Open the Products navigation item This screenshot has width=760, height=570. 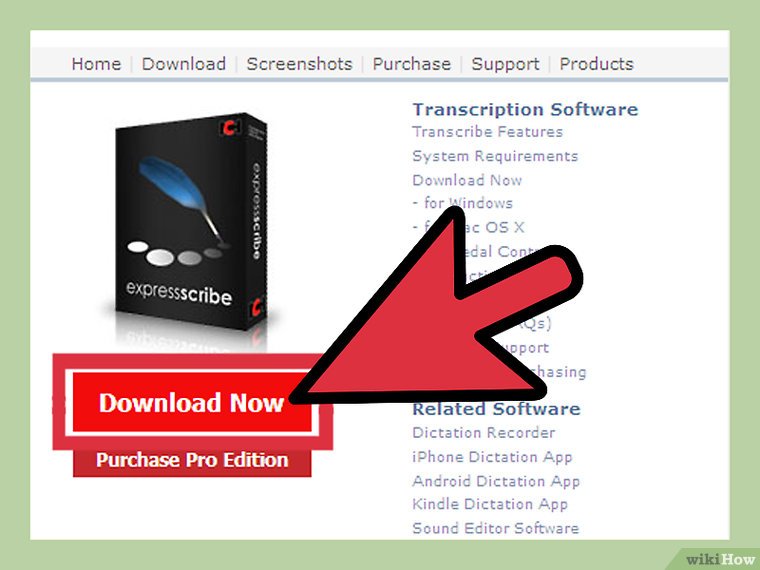[x=596, y=64]
